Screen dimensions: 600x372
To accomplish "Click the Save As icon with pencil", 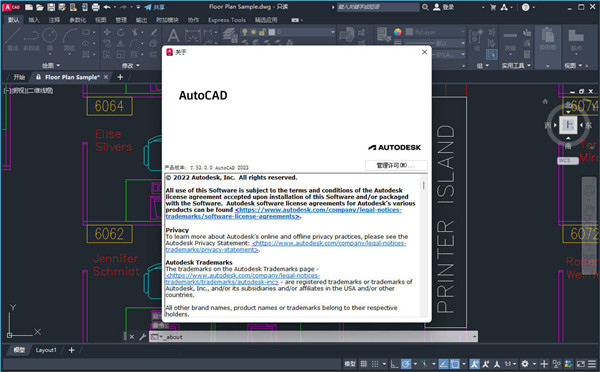I will (x=62, y=7).
